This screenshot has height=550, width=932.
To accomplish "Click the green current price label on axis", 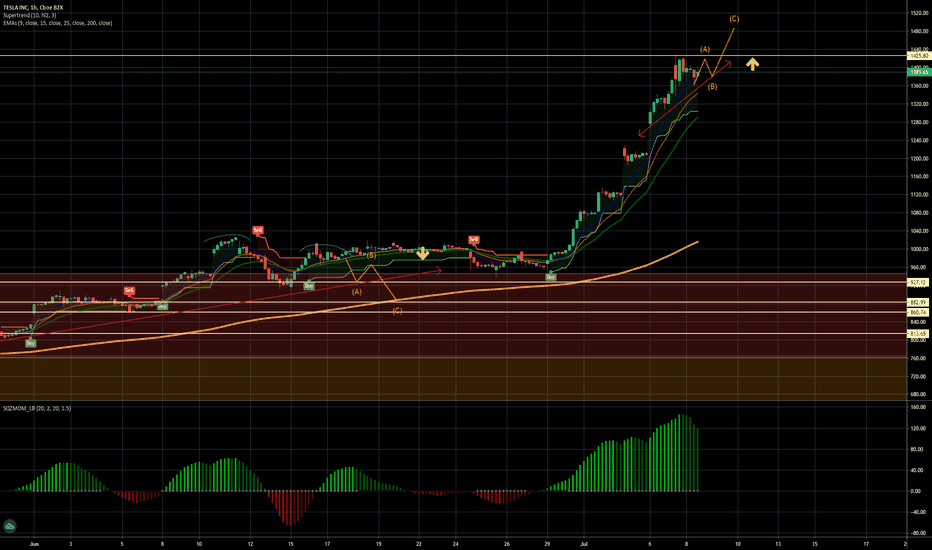I will coord(920,72).
